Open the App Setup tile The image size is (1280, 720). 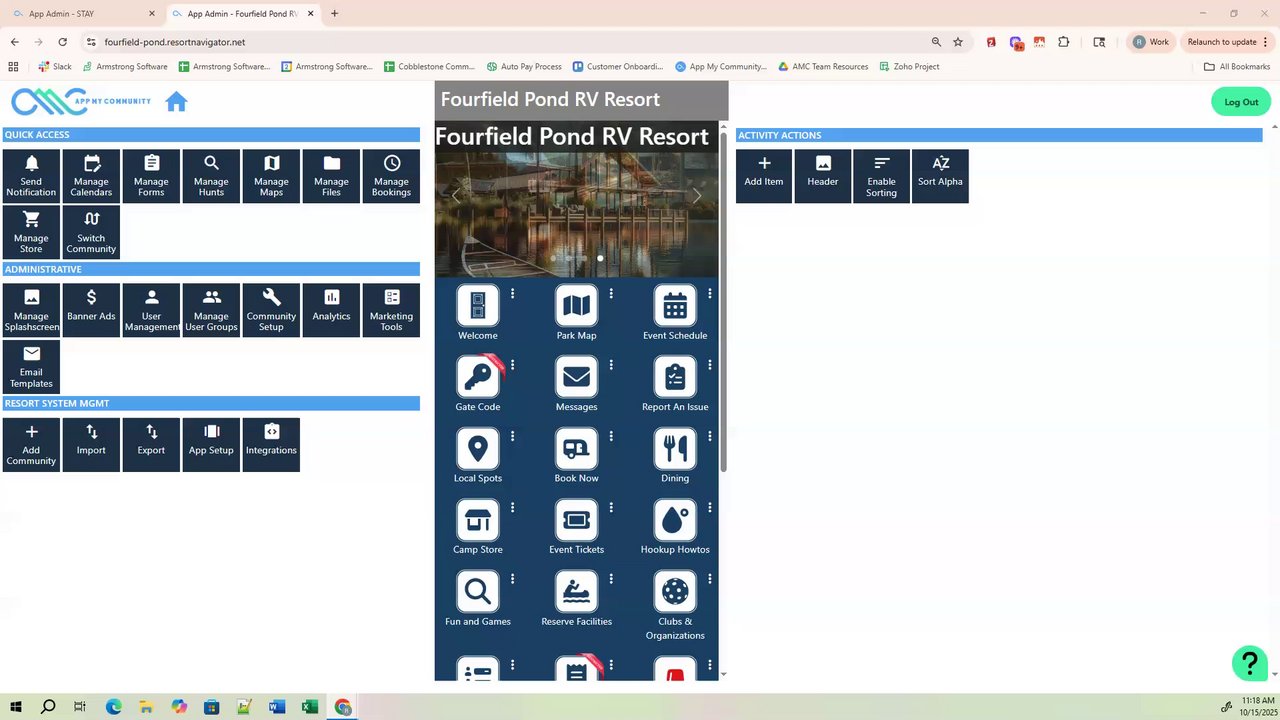(211, 444)
